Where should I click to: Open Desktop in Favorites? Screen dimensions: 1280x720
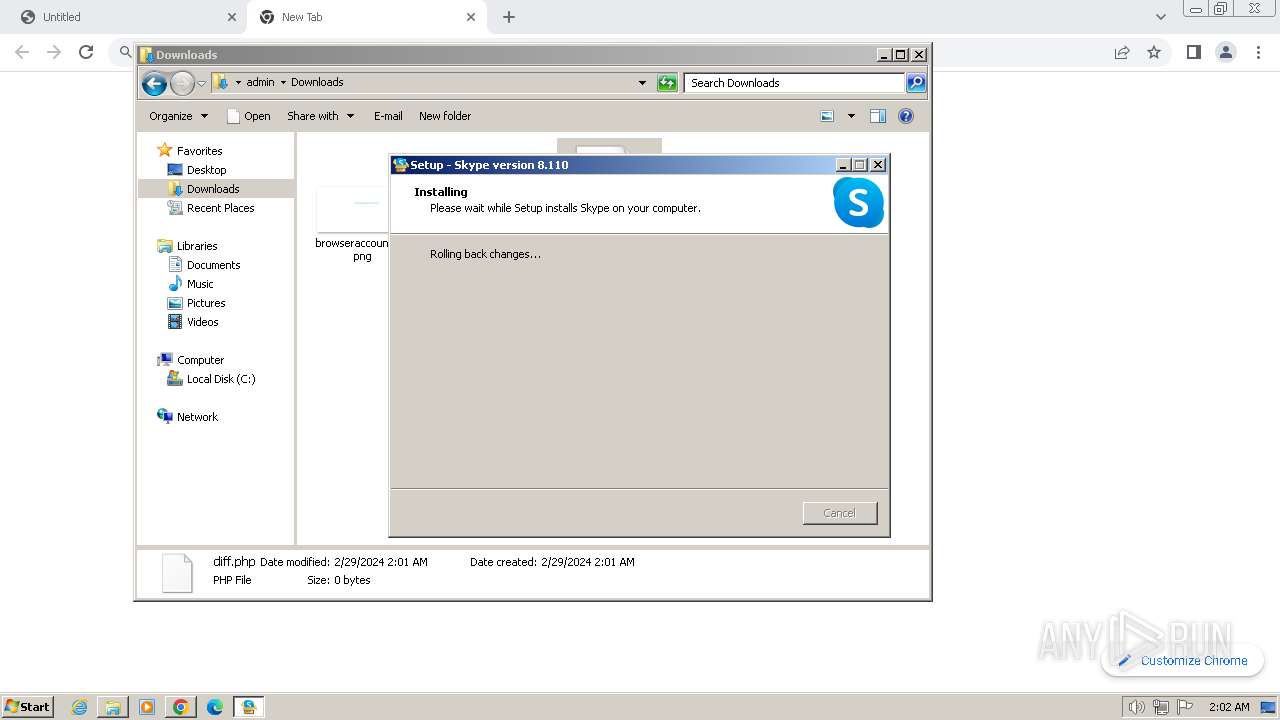pos(207,170)
